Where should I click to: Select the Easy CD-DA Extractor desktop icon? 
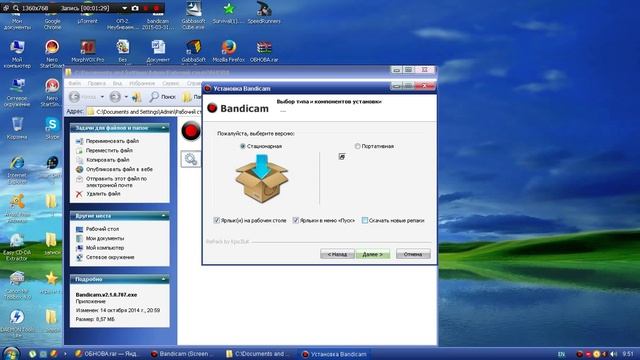point(17,247)
